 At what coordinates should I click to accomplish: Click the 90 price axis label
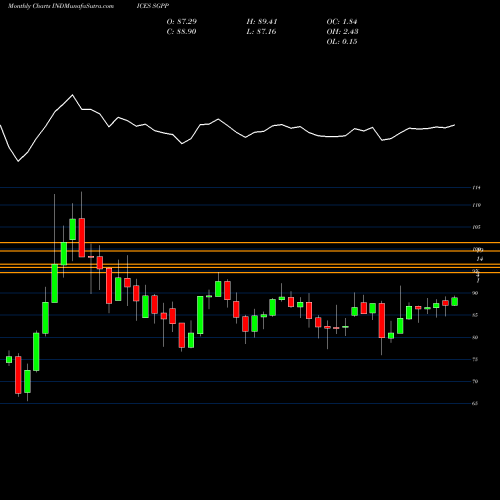tap(475, 293)
